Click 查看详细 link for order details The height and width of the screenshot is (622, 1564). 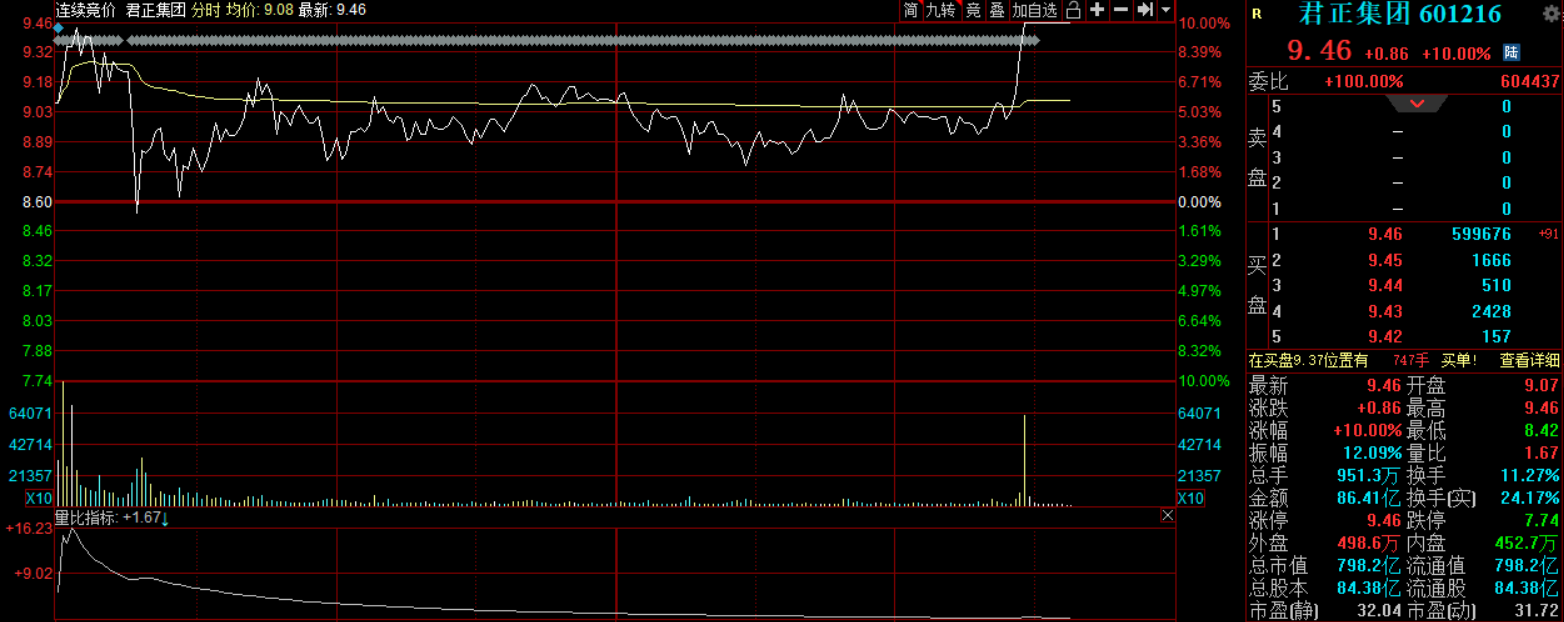pyautogui.click(x=1529, y=361)
